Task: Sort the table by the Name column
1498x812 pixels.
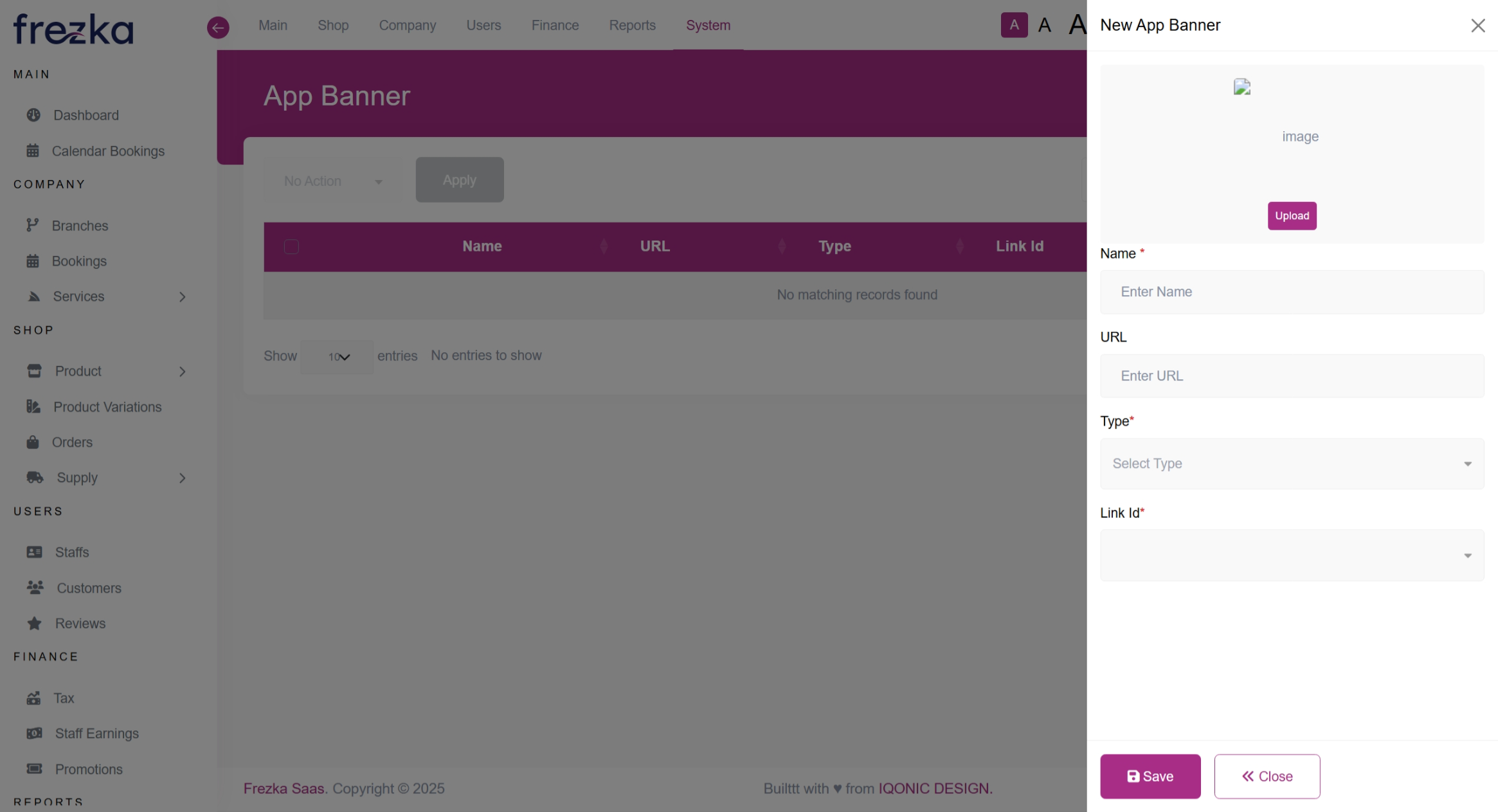Action: coord(482,246)
